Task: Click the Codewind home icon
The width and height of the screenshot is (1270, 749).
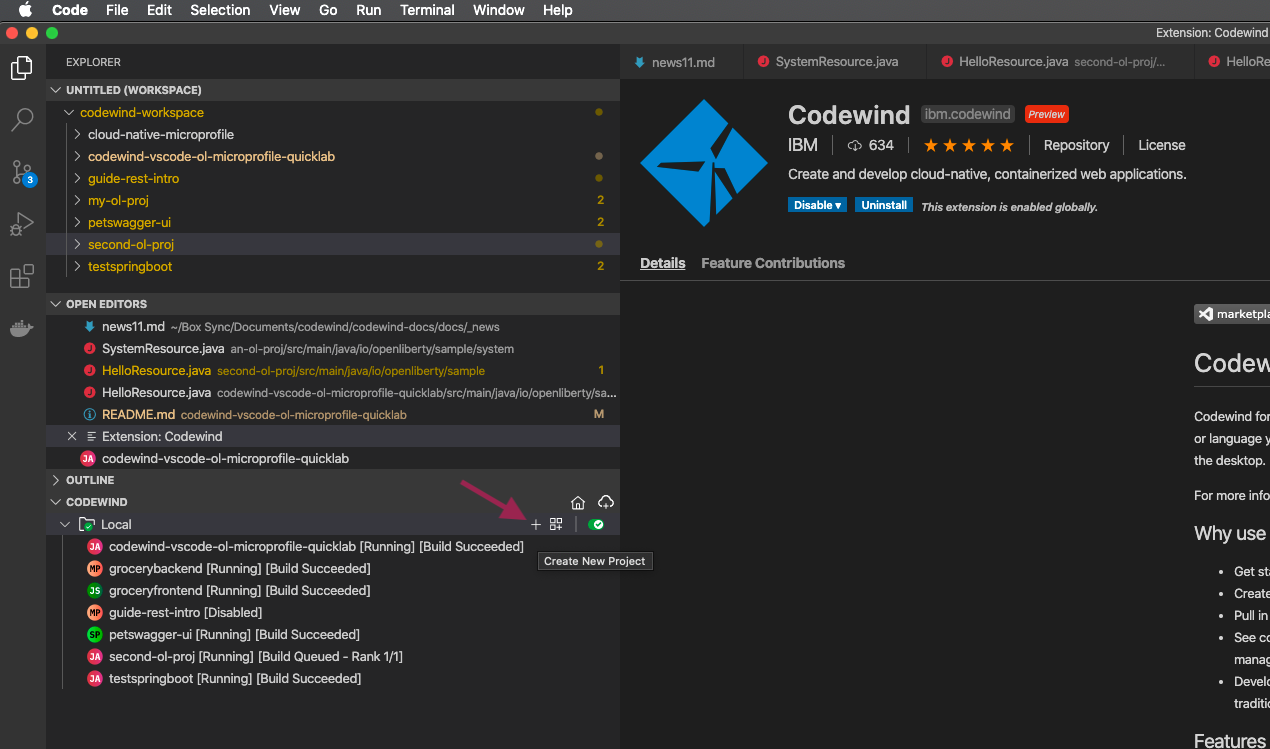Action: tap(578, 502)
